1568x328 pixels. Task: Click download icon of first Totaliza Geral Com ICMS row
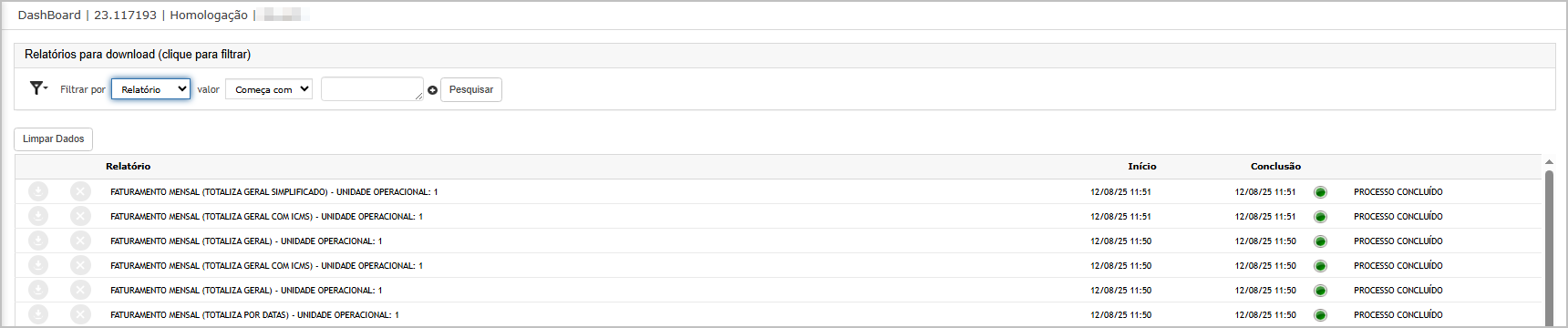38,216
